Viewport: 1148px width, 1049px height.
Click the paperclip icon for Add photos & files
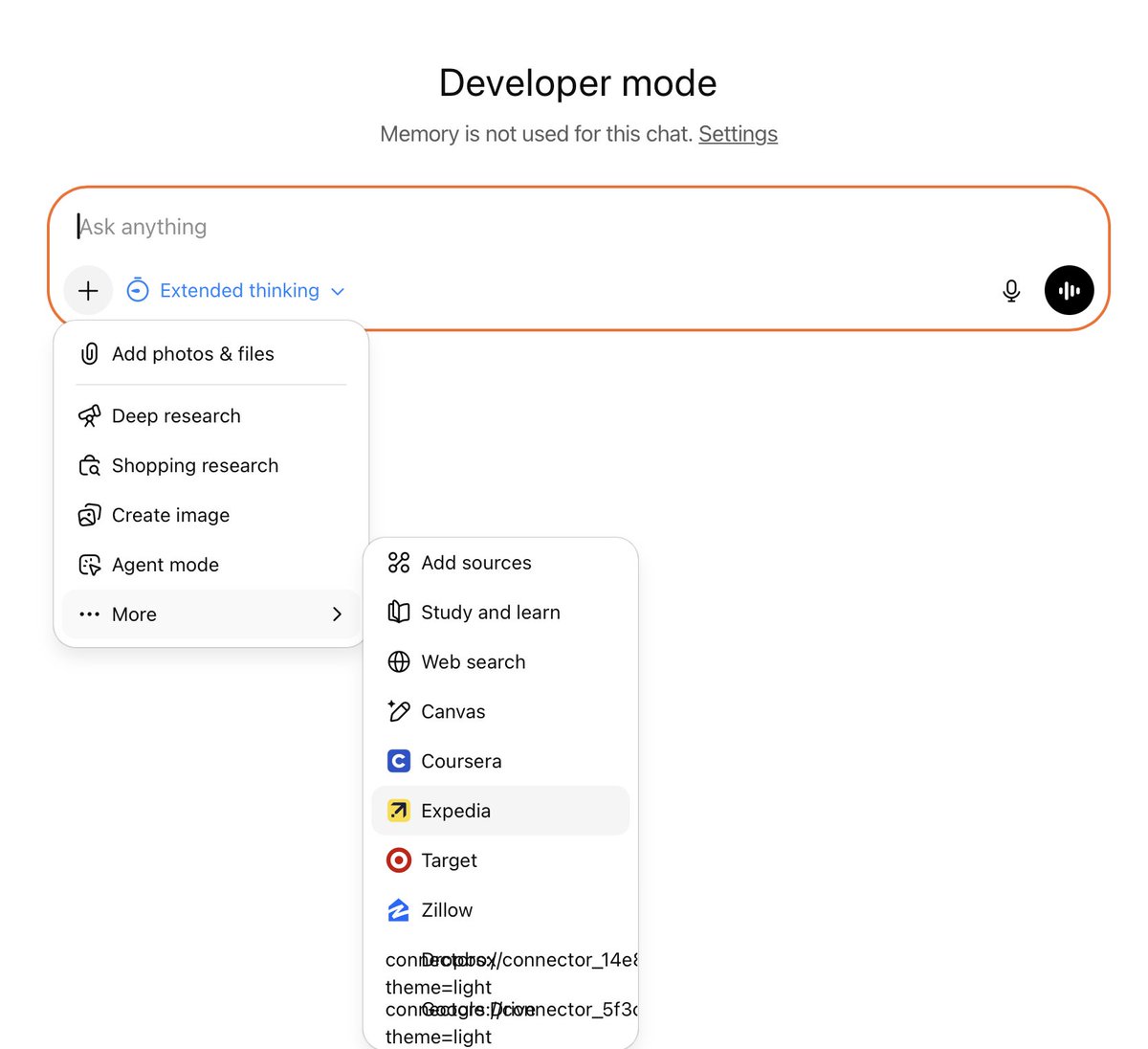coord(89,354)
